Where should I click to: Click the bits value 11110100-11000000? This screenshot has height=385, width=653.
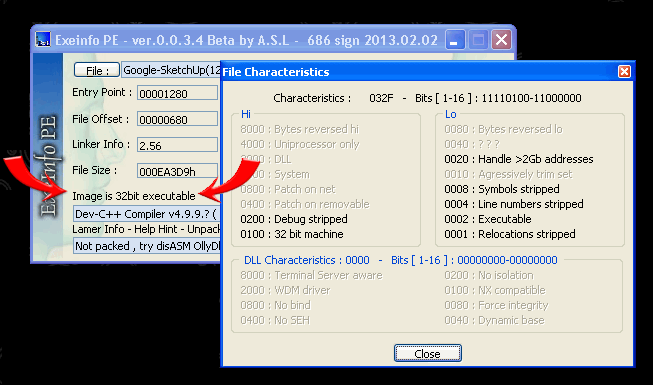[531, 98]
